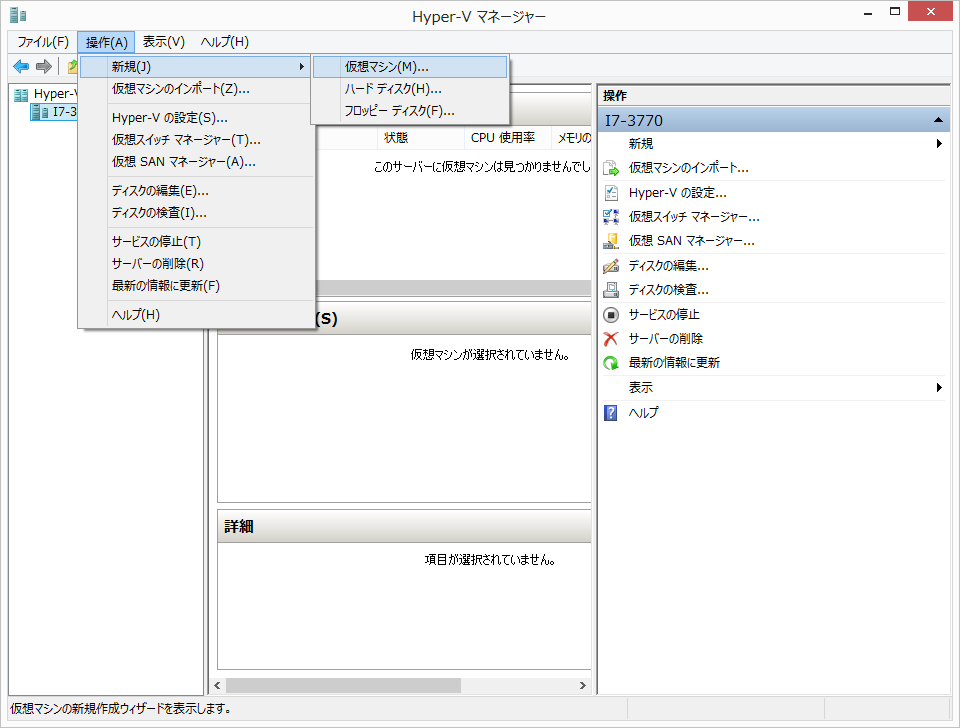The image size is (960, 728).
Task: Click the 仮想 SAN マネージャー icon
Action: [x=610, y=241]
